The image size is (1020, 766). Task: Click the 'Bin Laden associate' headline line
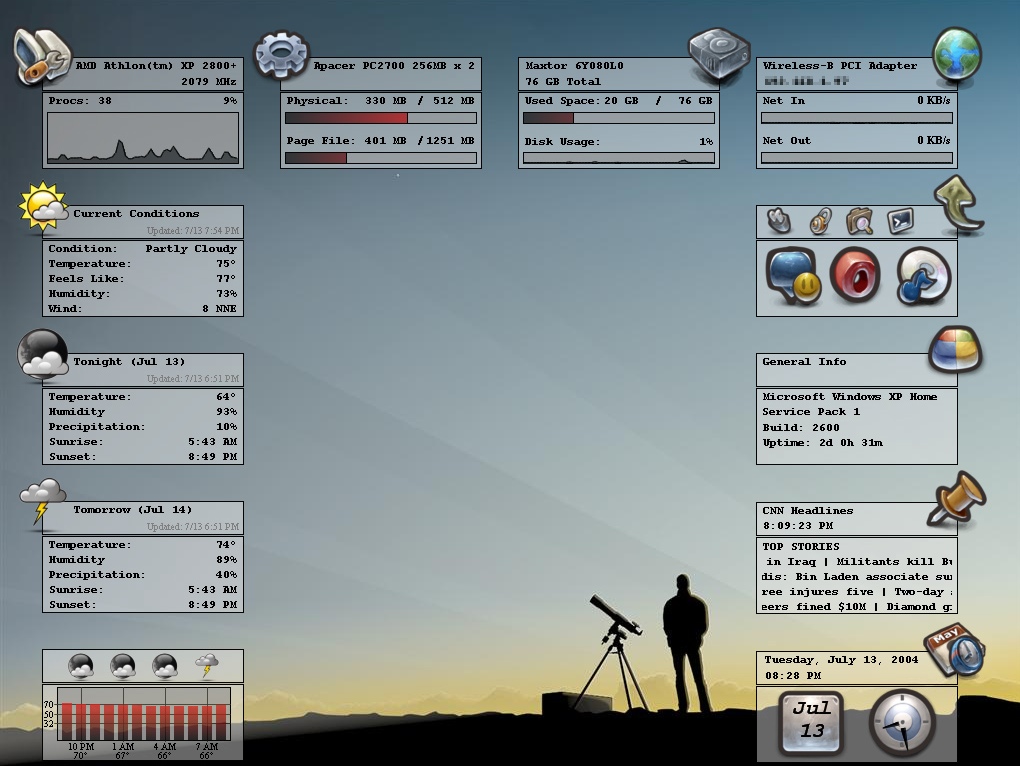(x=857, y=577)
